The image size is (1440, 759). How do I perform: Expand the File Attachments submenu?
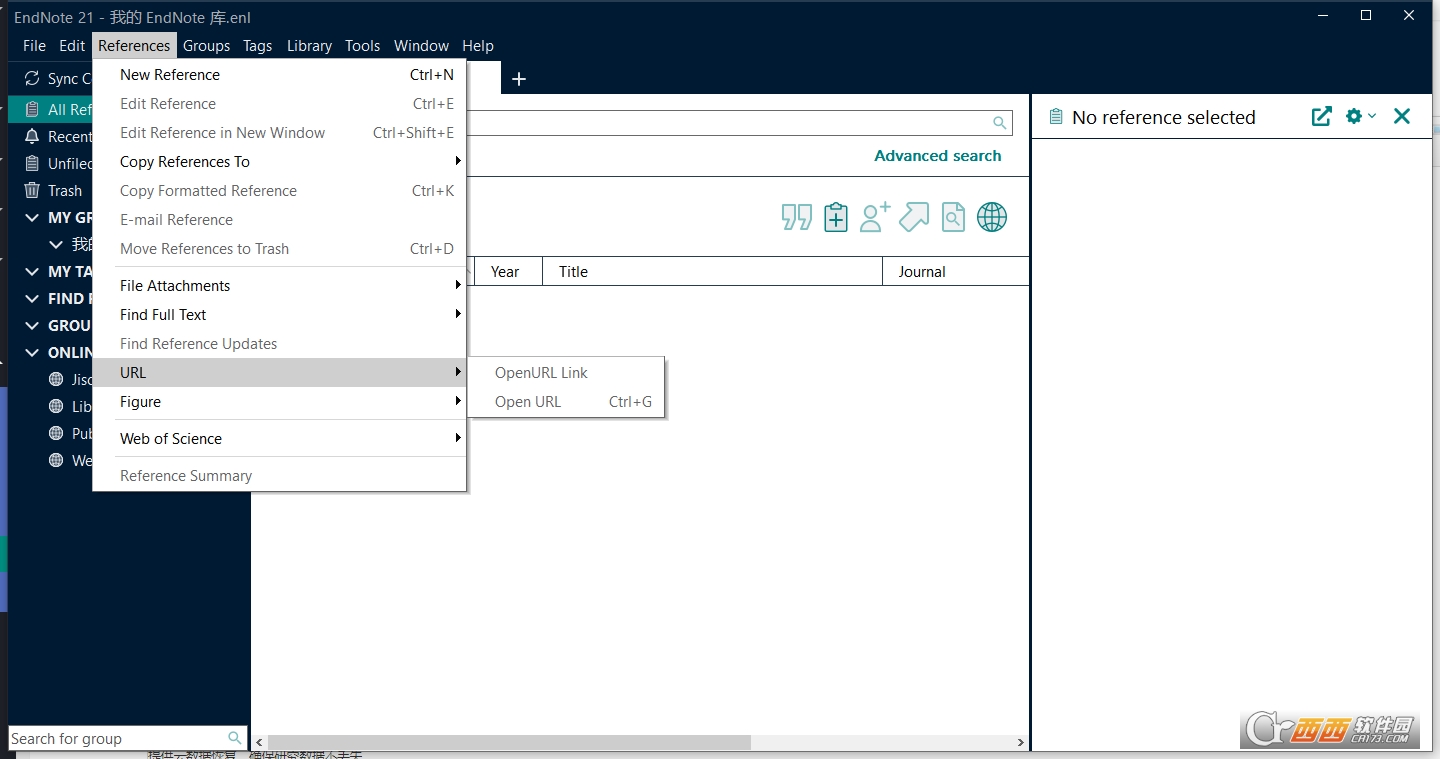pos(279,286)
